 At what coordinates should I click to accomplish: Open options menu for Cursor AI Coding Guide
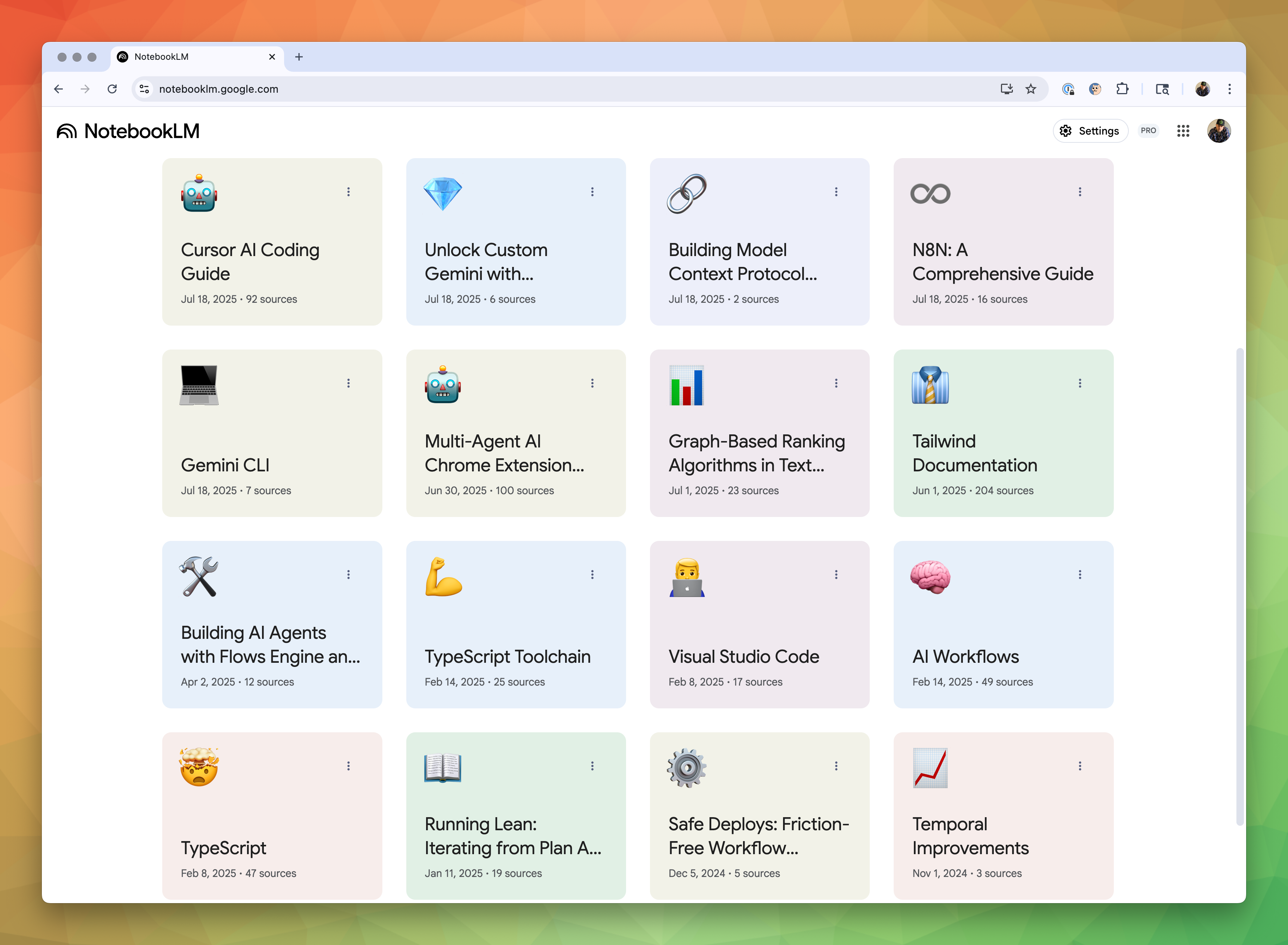(348, 192)
